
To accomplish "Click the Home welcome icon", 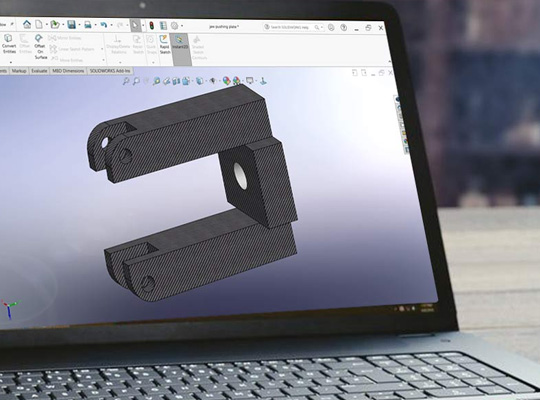I will [27, 24].
